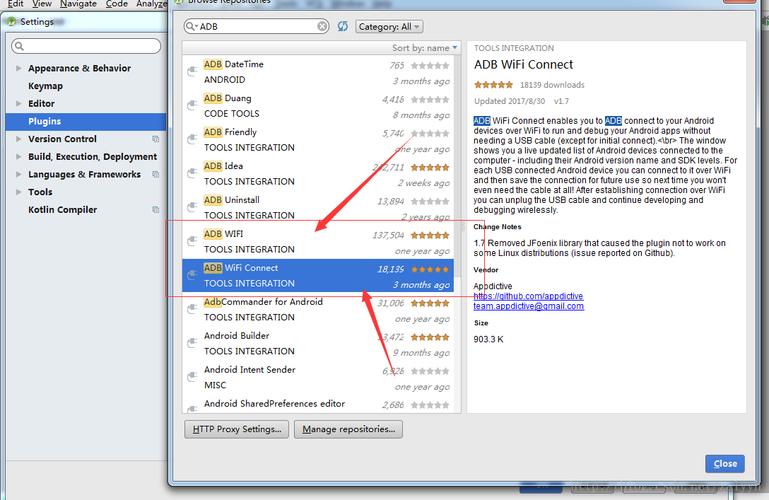Click the plugin search field containing ADB
Viewport: 769px width, 500px height.
[x=256, y=26]
